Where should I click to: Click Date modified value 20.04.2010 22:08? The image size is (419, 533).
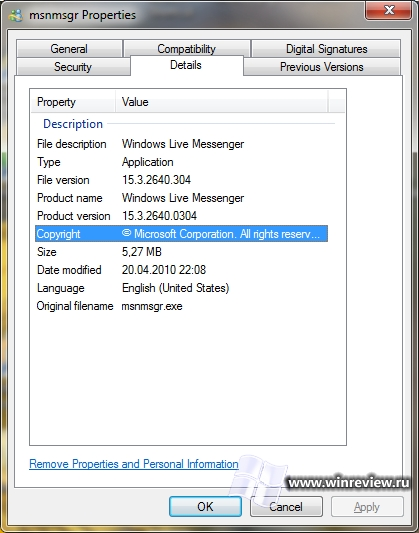164,270
